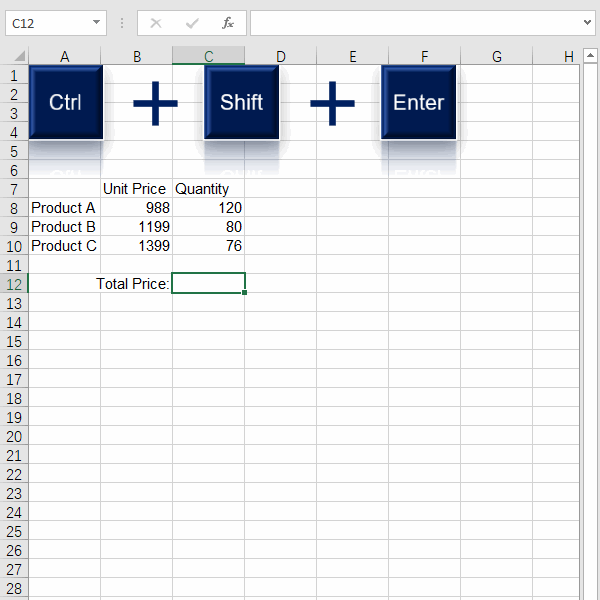600x600 pixels.
Task: Select column A header
Action: (x=65, y=56)
